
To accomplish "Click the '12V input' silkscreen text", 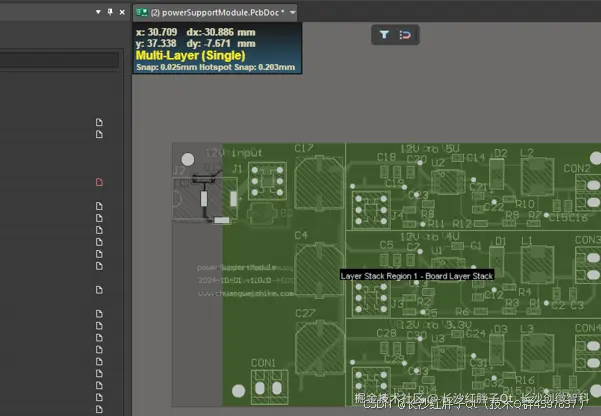I will (x=233, y=153).
